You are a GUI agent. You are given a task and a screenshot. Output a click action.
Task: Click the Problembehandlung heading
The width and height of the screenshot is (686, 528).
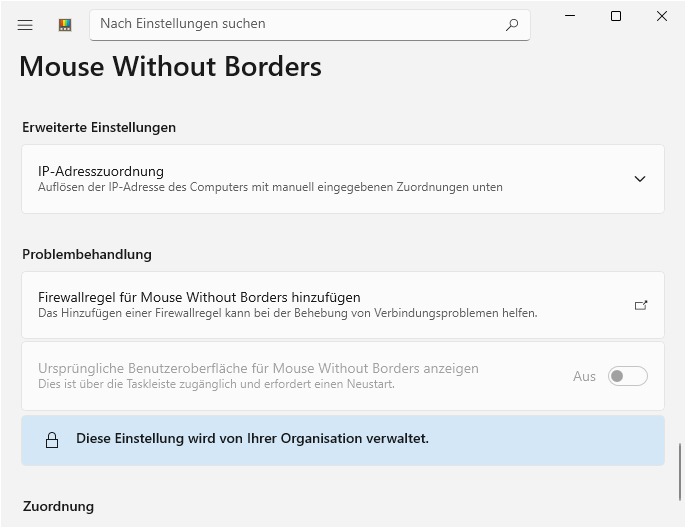tap(87, 254)
